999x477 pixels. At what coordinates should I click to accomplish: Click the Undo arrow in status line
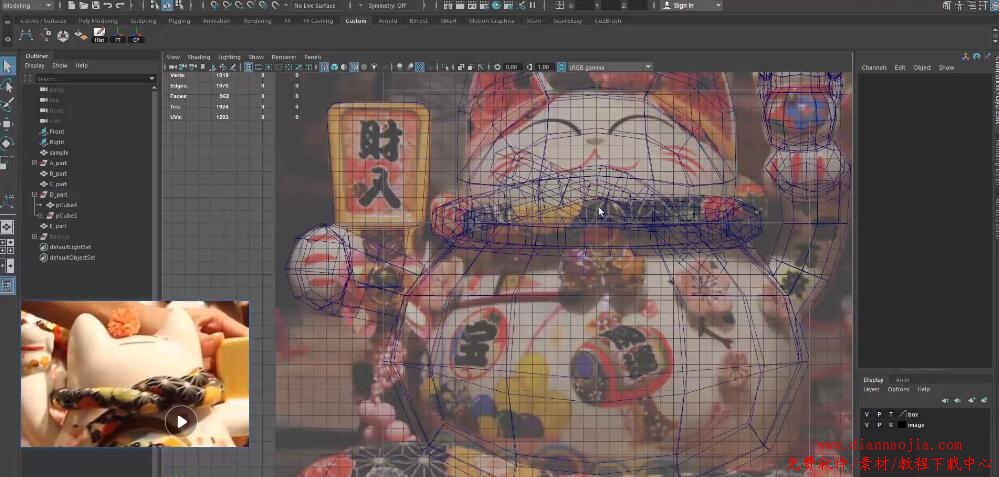pos(106,5)
